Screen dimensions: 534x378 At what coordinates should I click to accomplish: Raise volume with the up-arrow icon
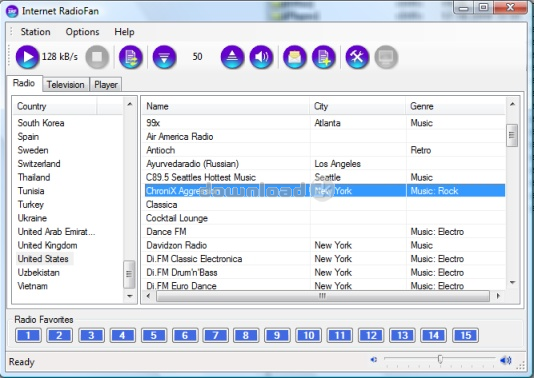click(232, 57)
